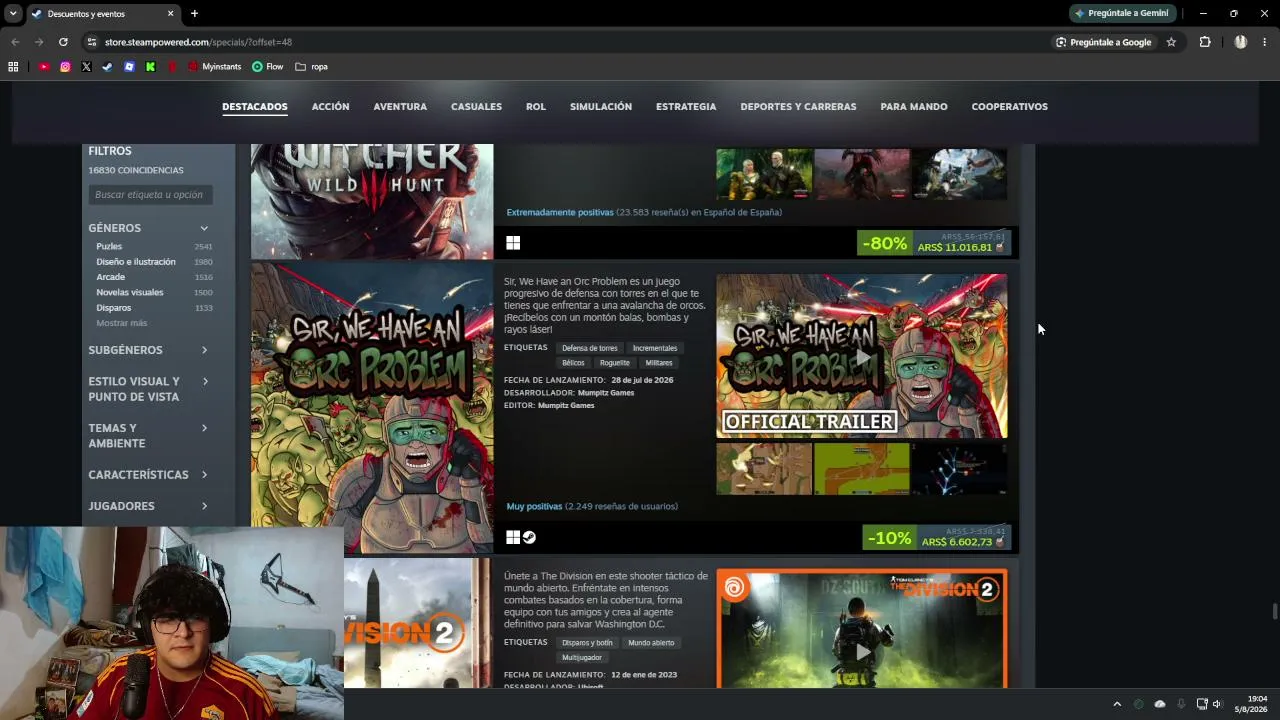The image size is (1280, 720).
Task: Switch to the ACCIÓN tab
Action: tap(330, 107)
